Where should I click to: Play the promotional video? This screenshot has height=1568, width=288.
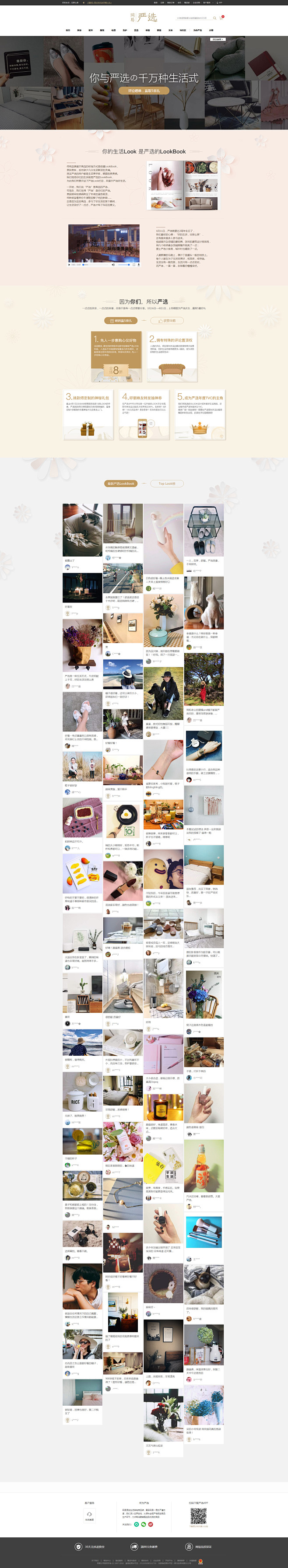tap(70, 265)
